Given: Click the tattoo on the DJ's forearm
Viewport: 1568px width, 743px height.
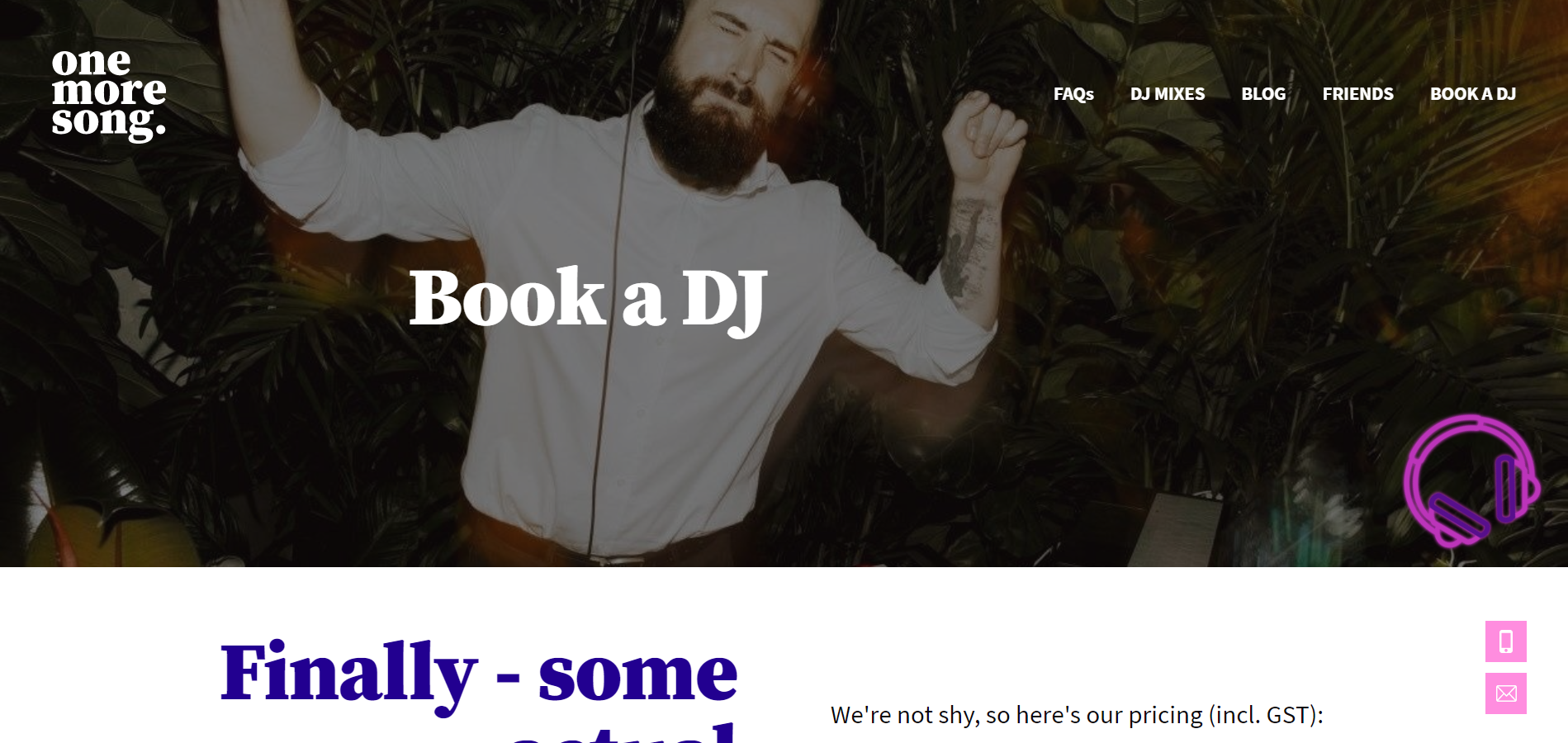Looking at the screenshot, I should coord(966,248).
